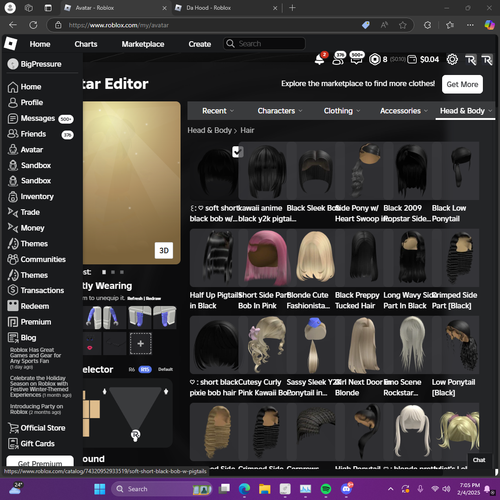Open the notifications bell
The image size is (500, 500).
coord(319,60)
